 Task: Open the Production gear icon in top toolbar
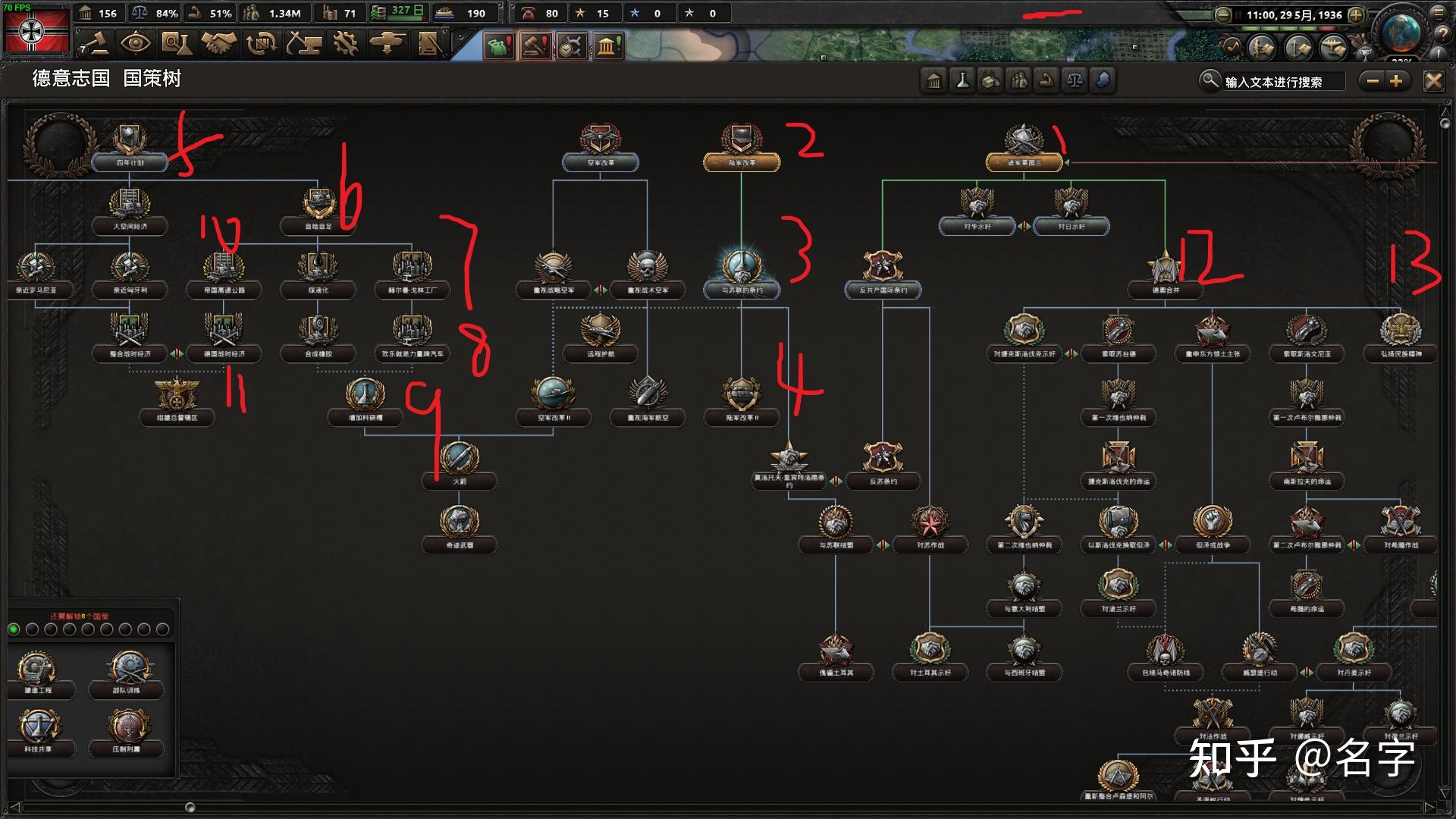pos(346,43)
